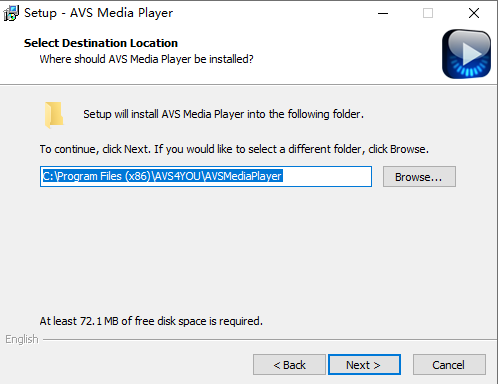Click the 'Where should AVS Media Player be installed?' subtitle
Image resolution: width=498 pixels, height=384 pixels.
(146, 59)
